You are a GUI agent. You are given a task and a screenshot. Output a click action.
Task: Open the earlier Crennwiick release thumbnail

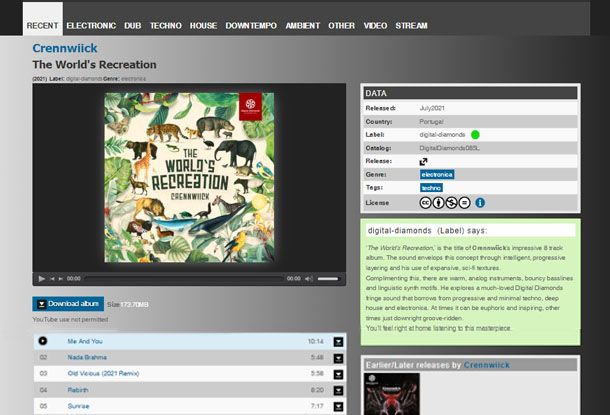tap(392, 394)
